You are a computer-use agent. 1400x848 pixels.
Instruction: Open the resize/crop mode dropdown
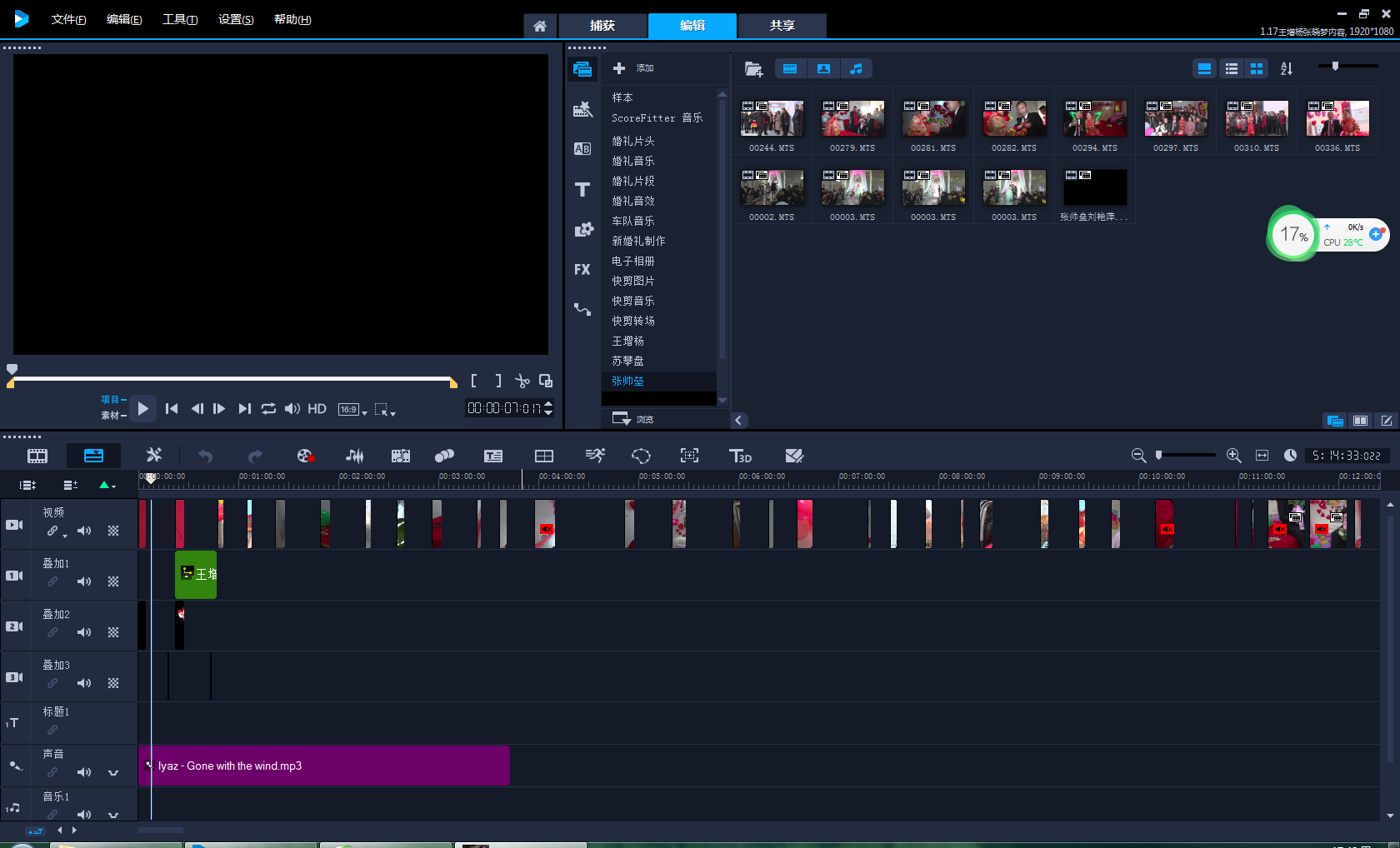(384, 409)
